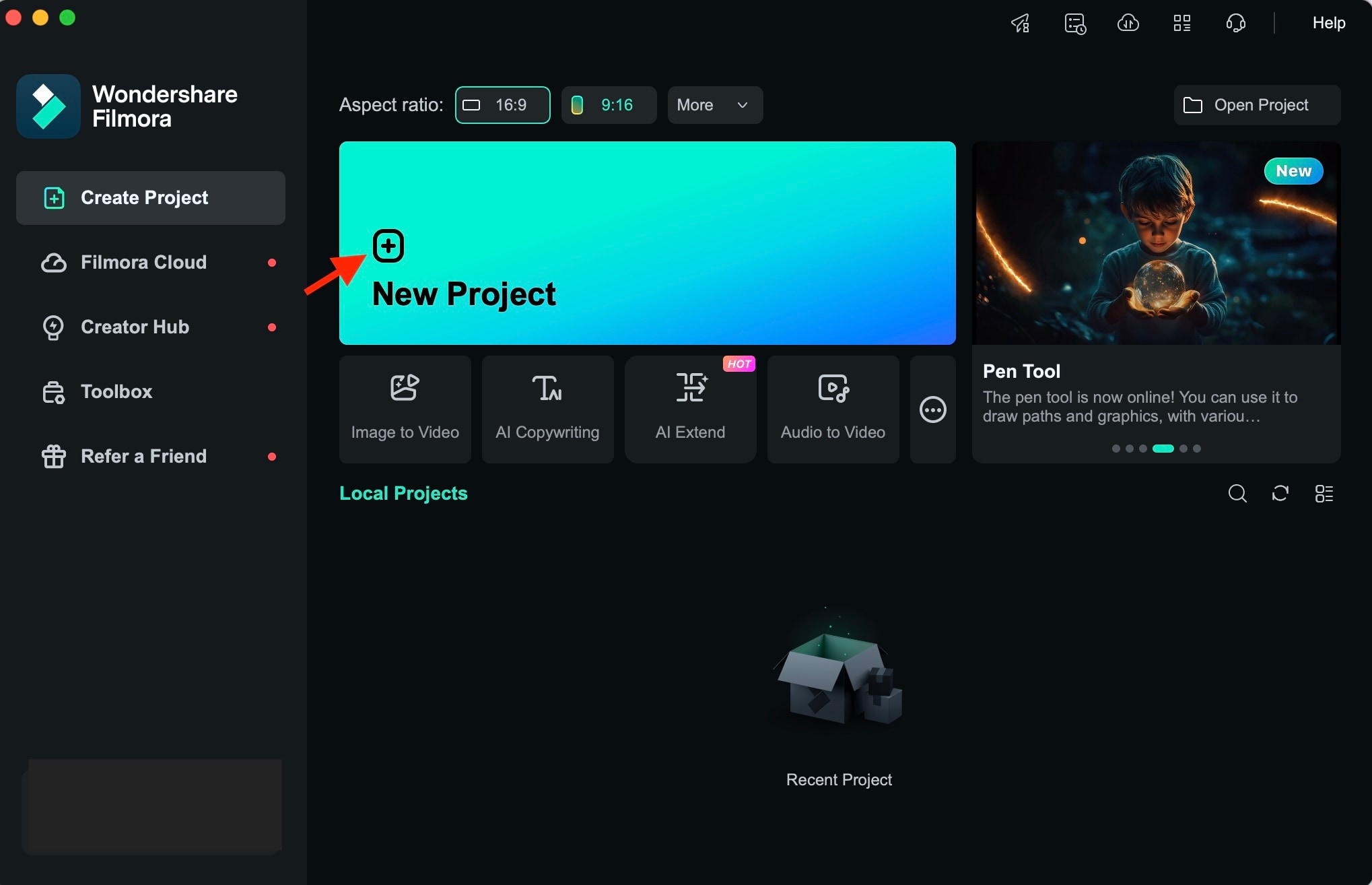
Task: Open Filmora Cloud in sidebar
Action: [143, 263]
